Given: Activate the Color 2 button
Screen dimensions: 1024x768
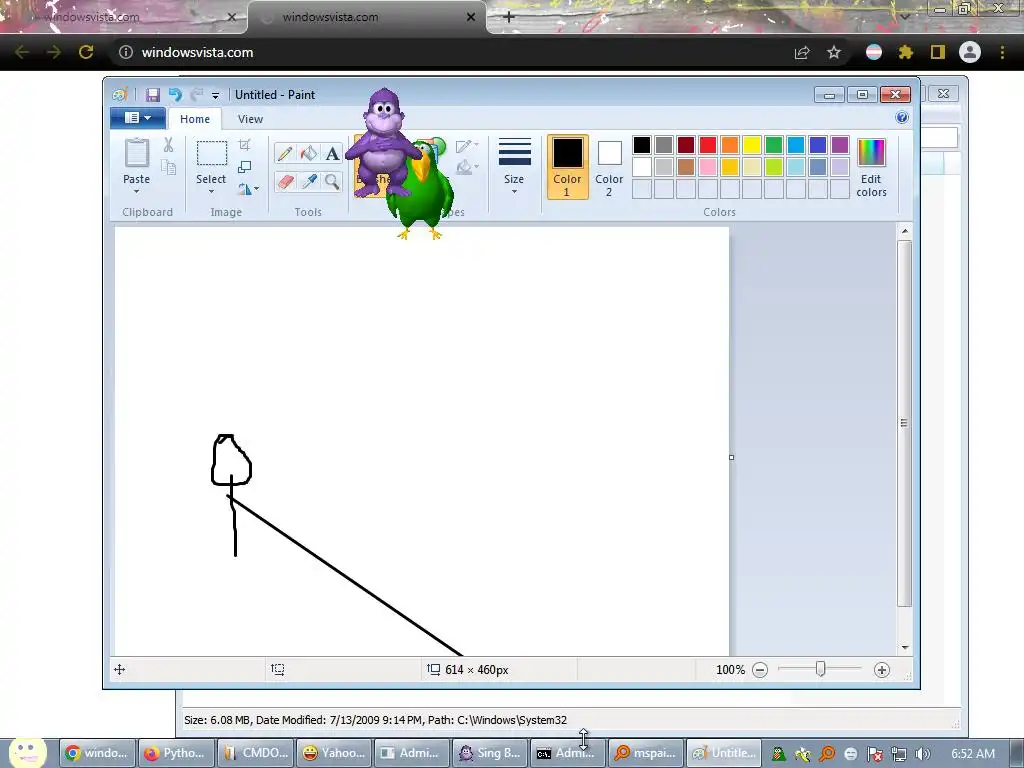Looking at the screenshot, I should [x=609, y=167].
